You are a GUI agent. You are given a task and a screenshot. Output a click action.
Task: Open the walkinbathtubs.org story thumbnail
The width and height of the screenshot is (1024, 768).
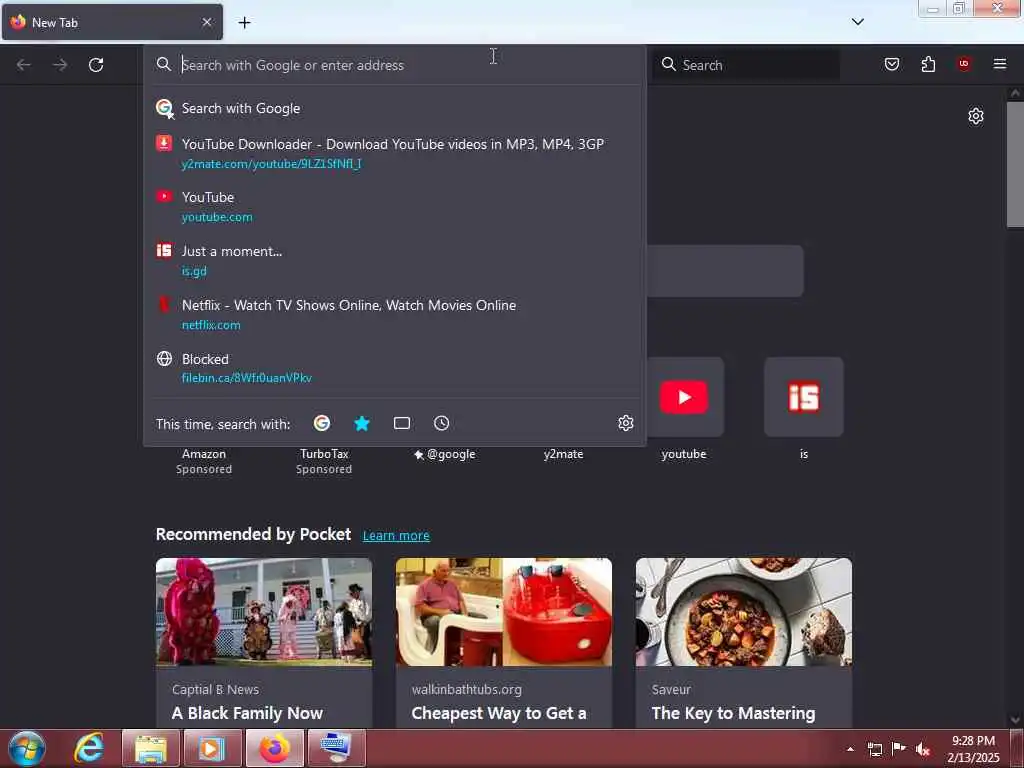click(x=504, y=612)
